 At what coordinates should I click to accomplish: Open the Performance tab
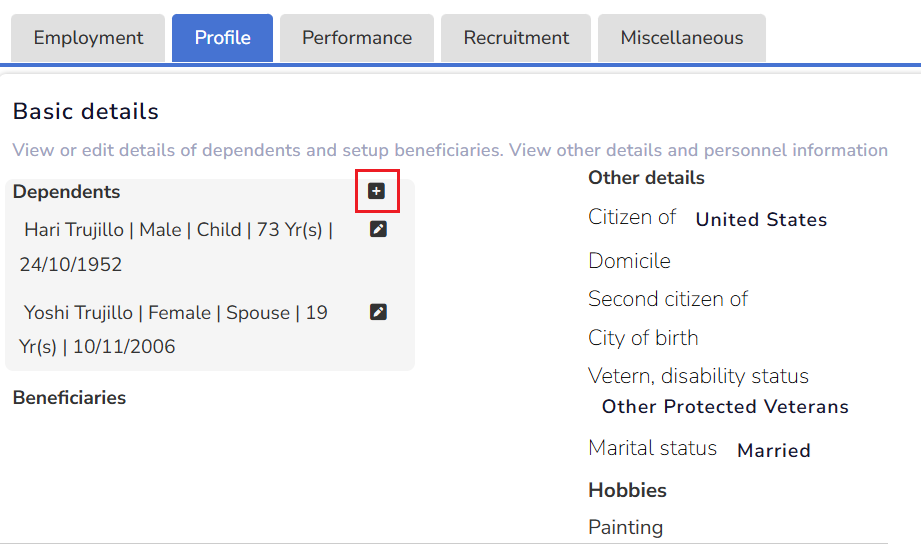(357, 38)
